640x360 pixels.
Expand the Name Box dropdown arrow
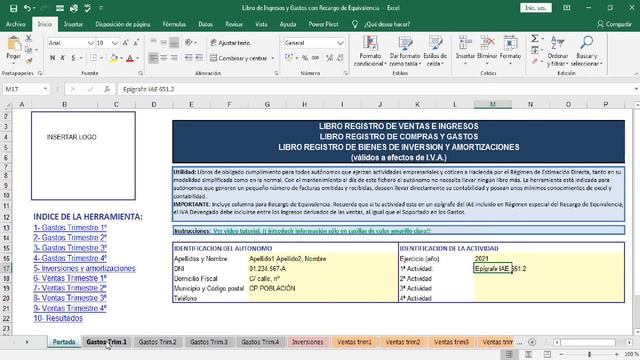(45, 89)
